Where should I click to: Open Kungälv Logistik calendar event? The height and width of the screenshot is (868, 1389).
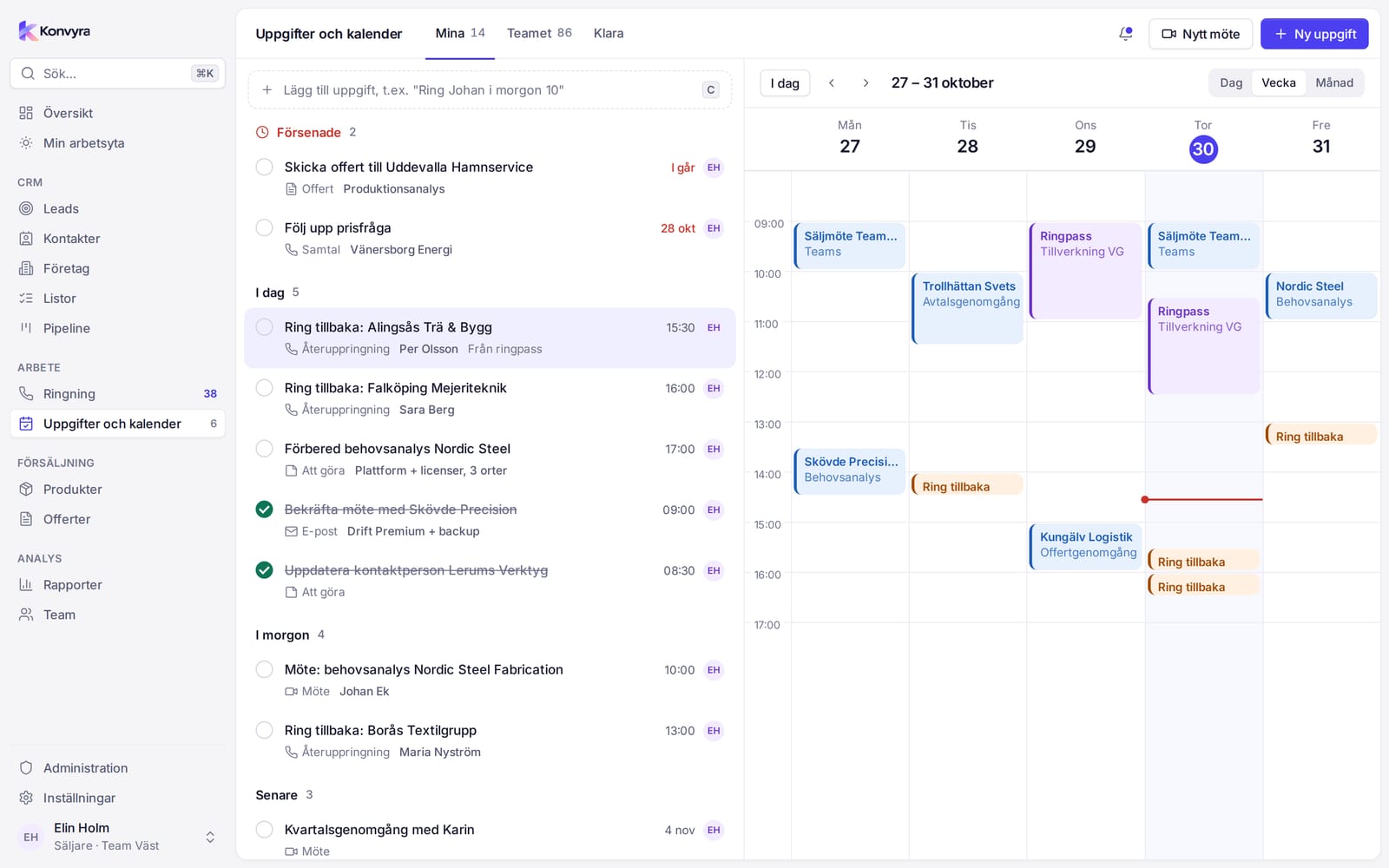[1085, 546]
